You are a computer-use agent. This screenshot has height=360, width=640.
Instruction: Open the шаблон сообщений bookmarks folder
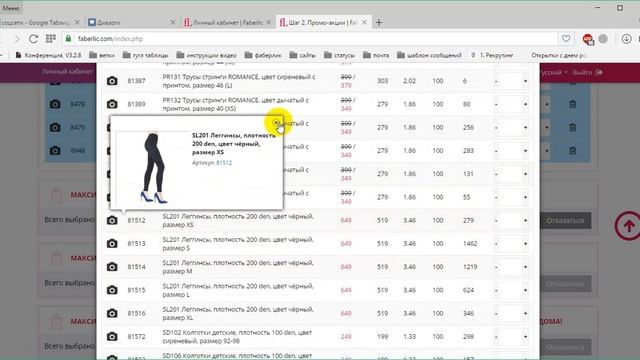click(429, 55)
